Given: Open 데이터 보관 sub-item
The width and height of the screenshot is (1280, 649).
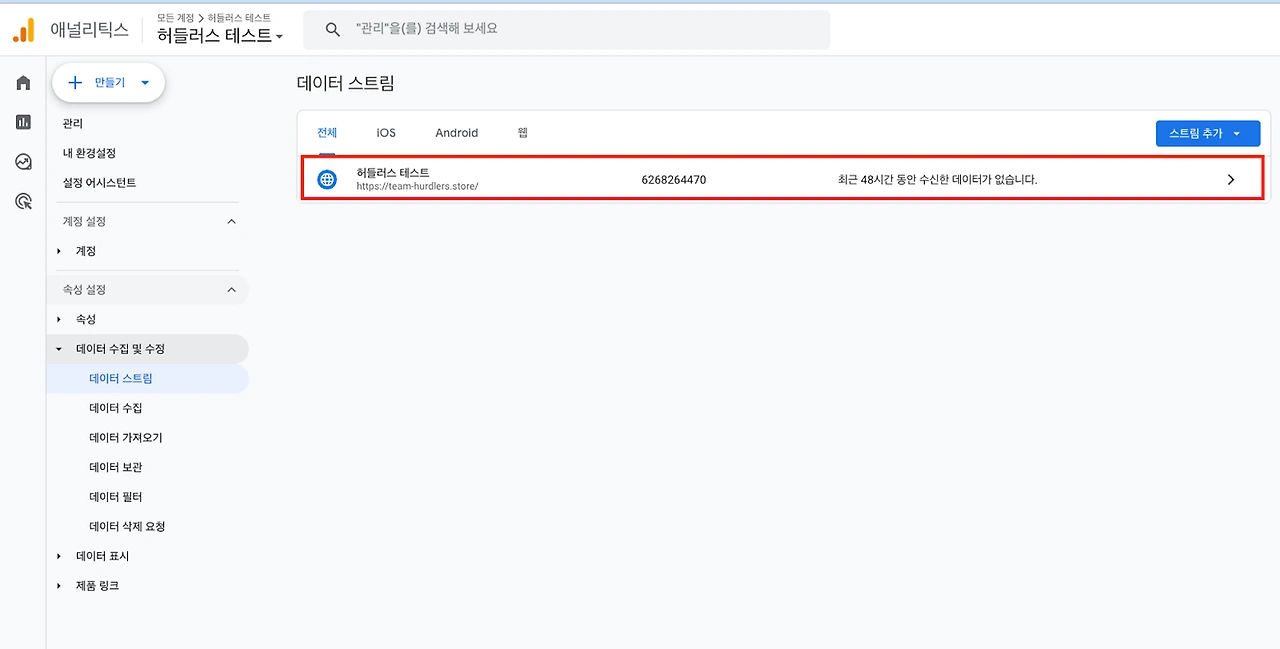Looking at the screenshot, I should click(116, 467).
